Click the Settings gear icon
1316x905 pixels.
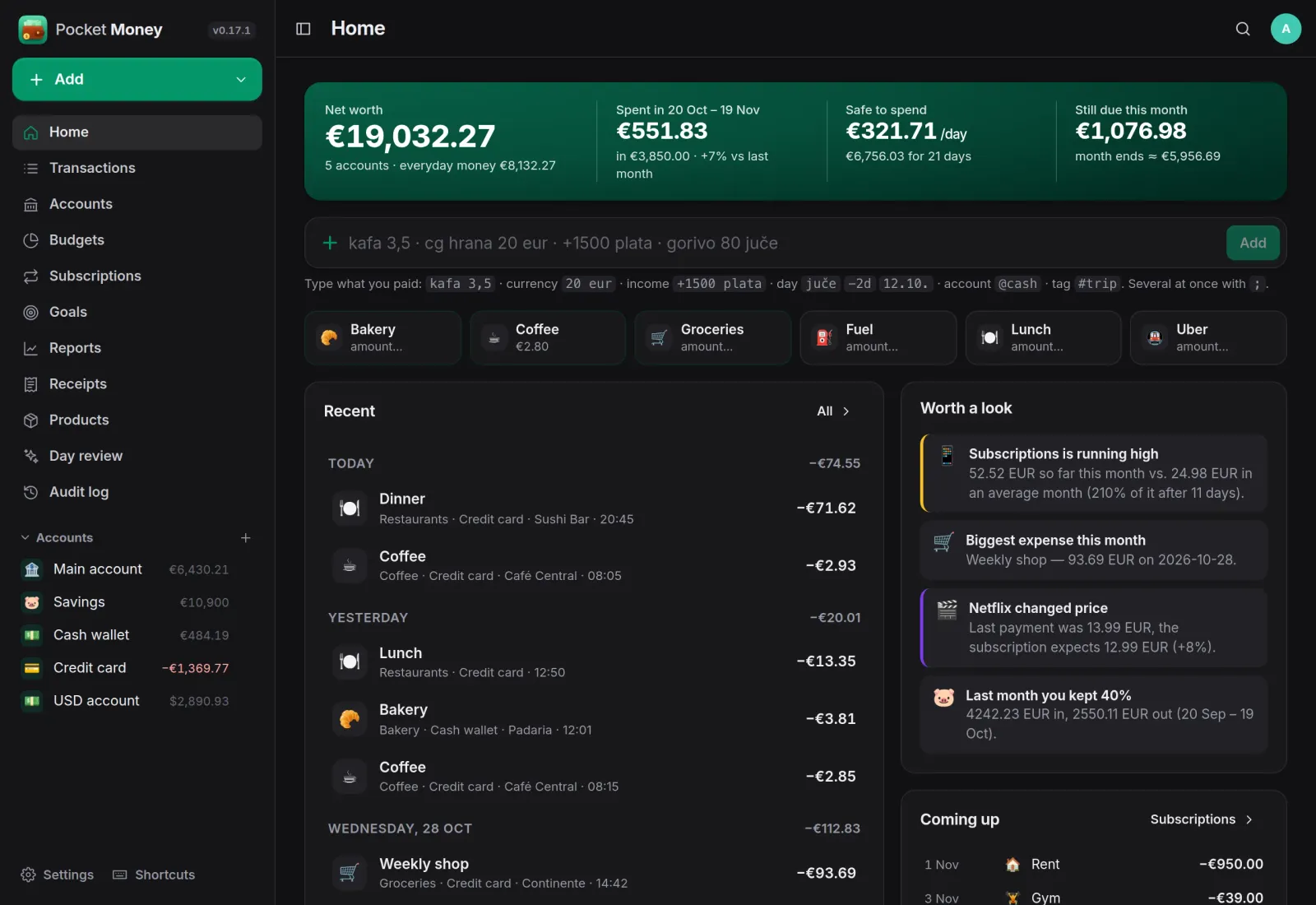coord(29,875)
